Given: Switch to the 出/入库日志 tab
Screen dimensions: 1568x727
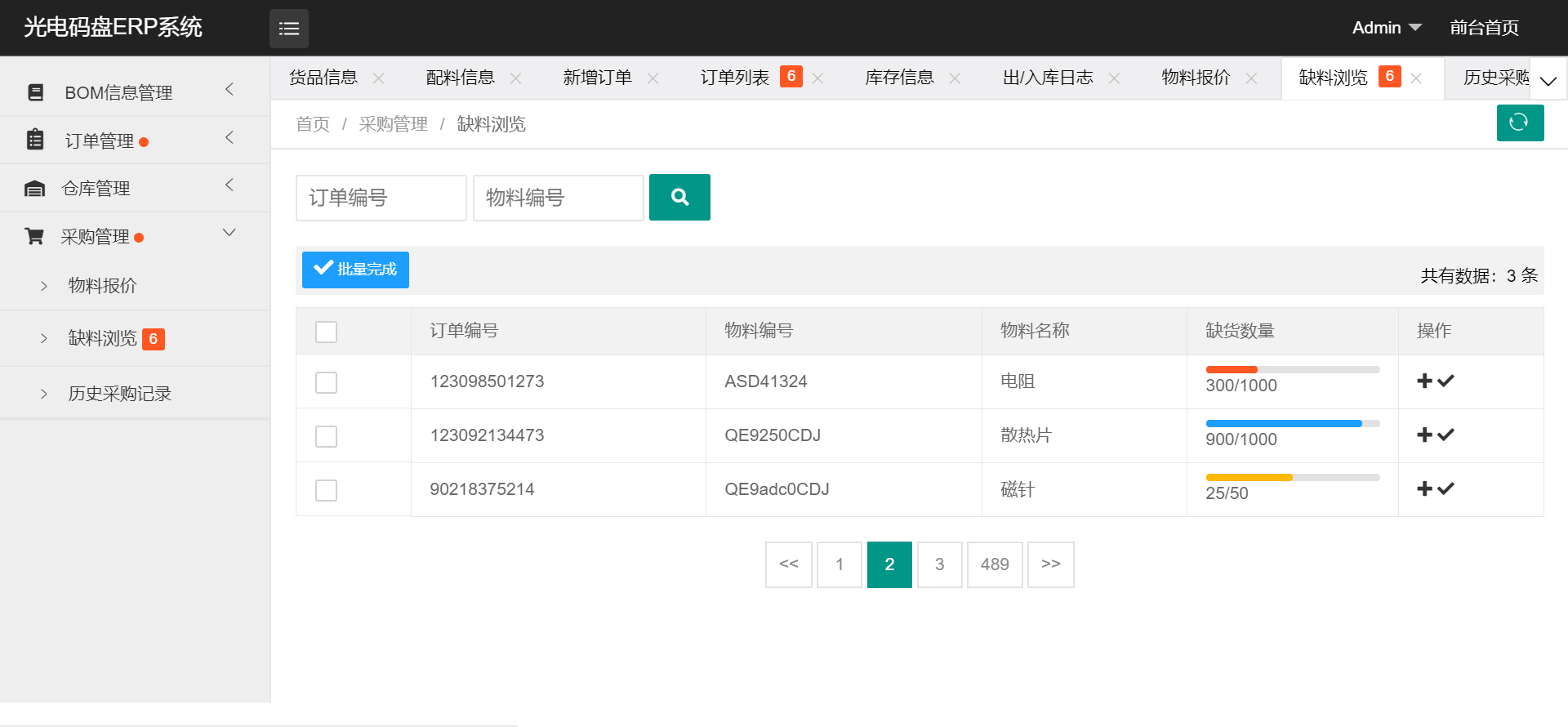Looking at the screenshot, I should tap(1048, 78).
